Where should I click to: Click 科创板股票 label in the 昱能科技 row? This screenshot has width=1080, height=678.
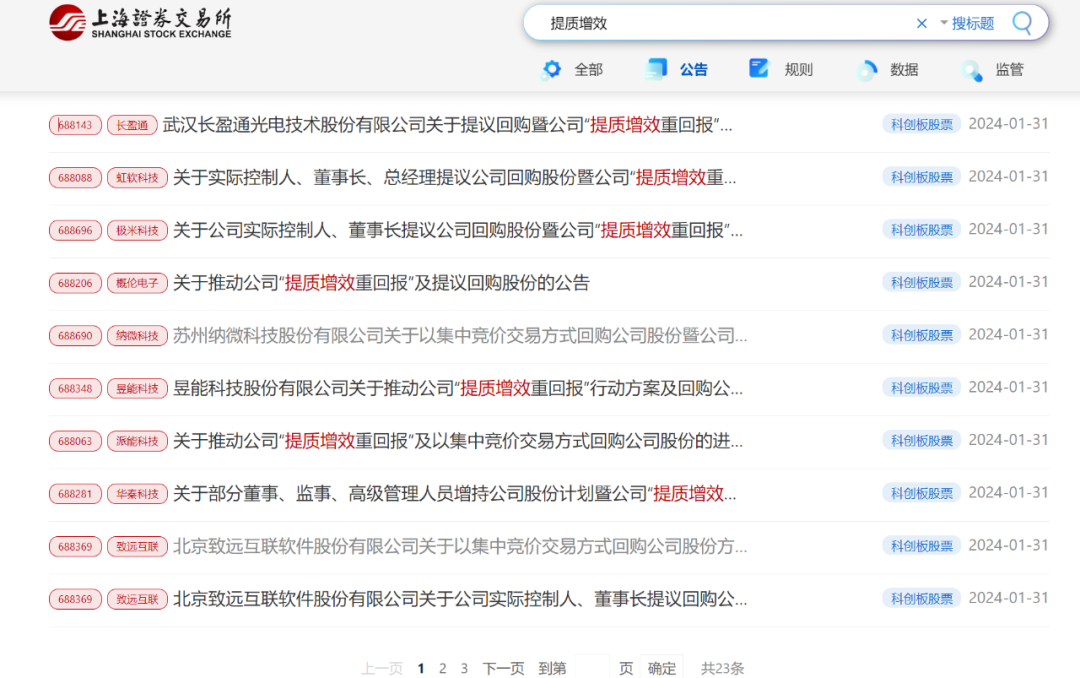(922, 388)
